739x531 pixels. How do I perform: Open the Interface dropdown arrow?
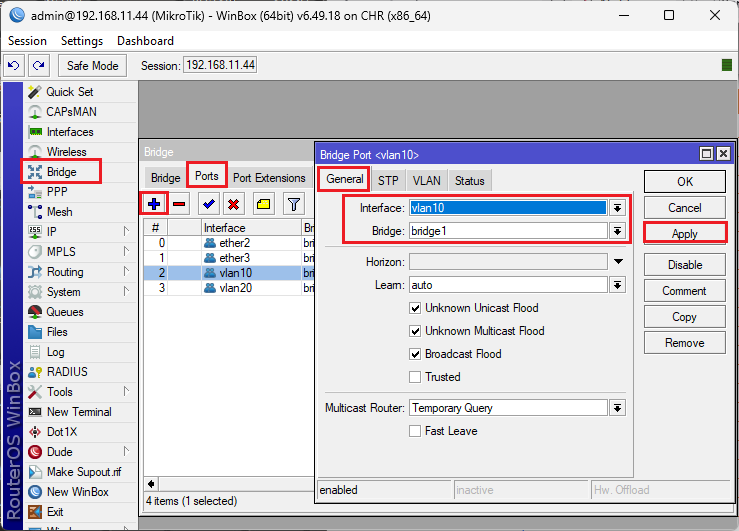618,208
